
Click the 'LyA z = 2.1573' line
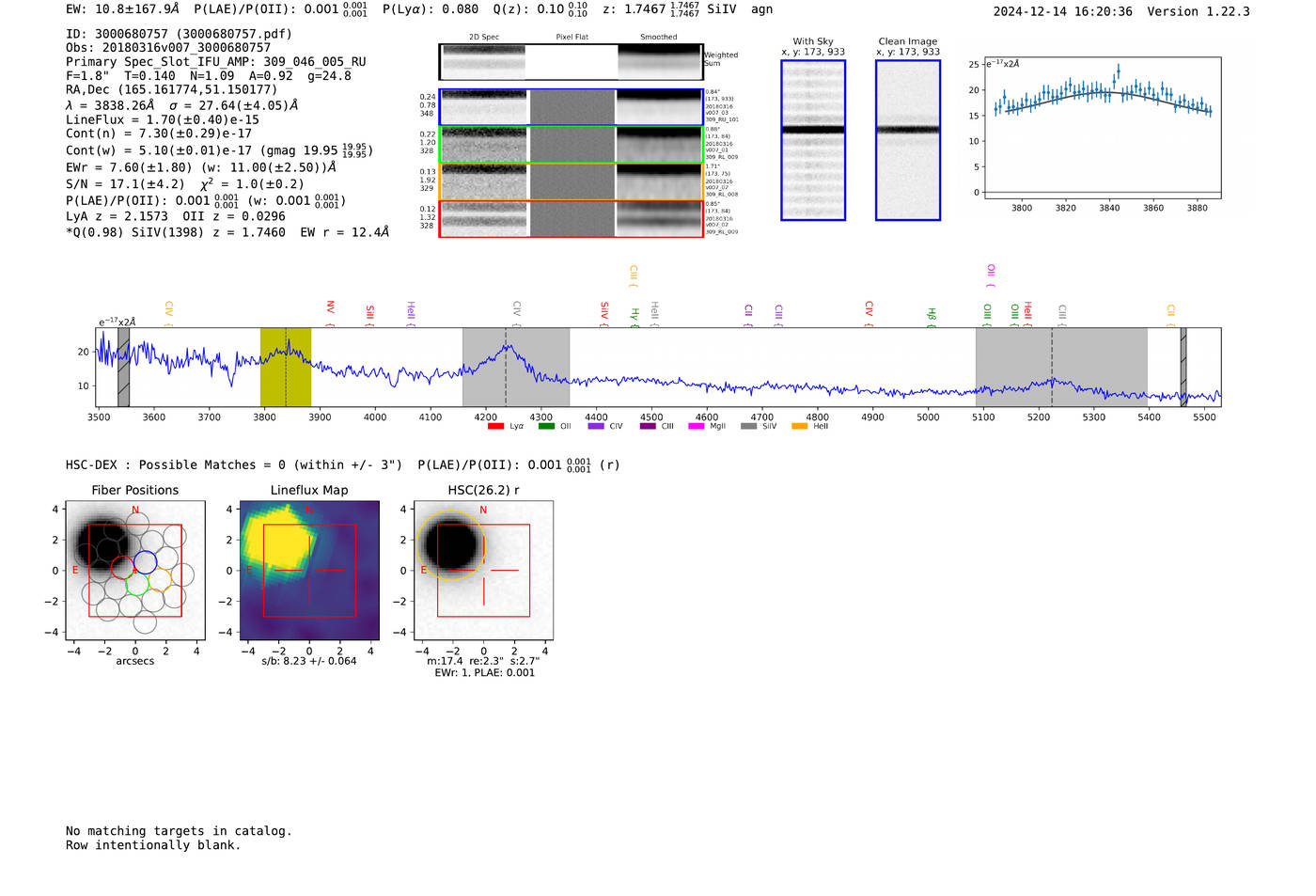point(117,216)
